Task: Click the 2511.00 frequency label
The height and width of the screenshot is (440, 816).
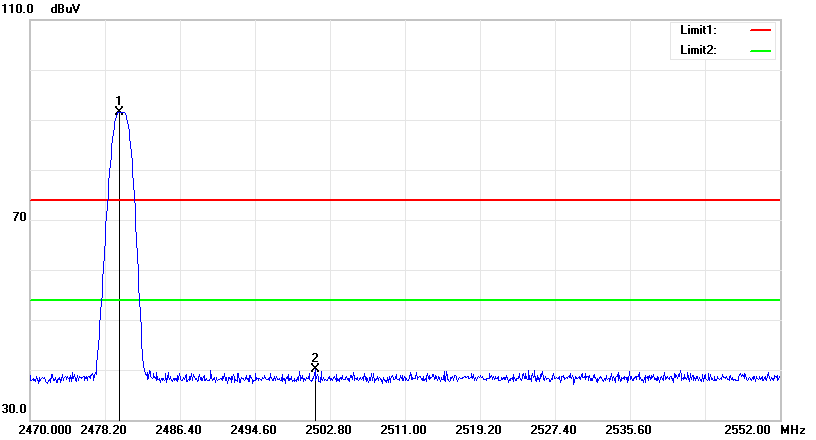Action: point(403,430)
